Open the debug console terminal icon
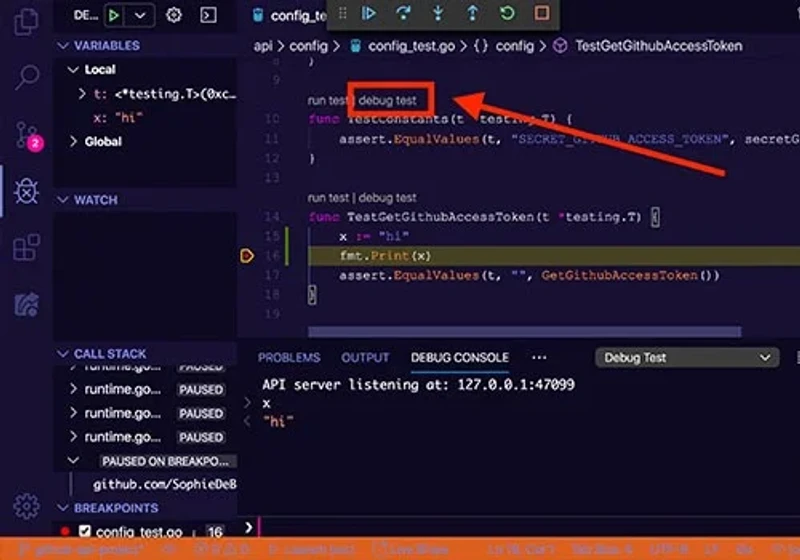The height and width of the screenshot is (560, 800). [208, 15]
